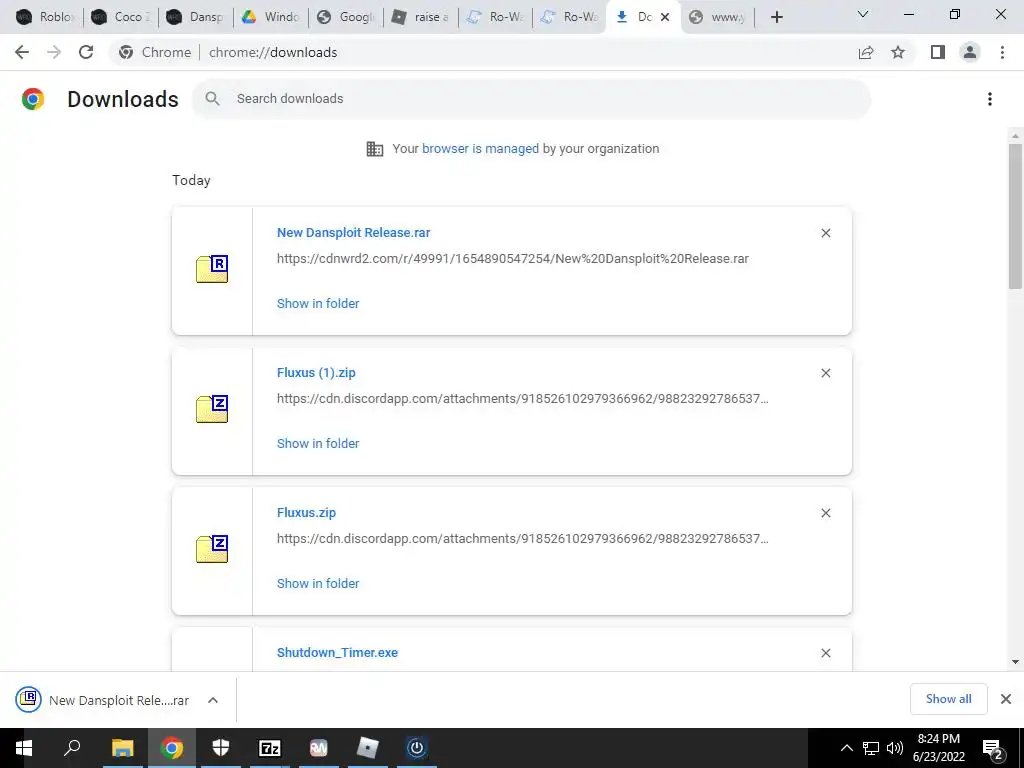Click the forward navigation arrow
The width and height of the screenshot is (1024, 768).
(54, 52)
